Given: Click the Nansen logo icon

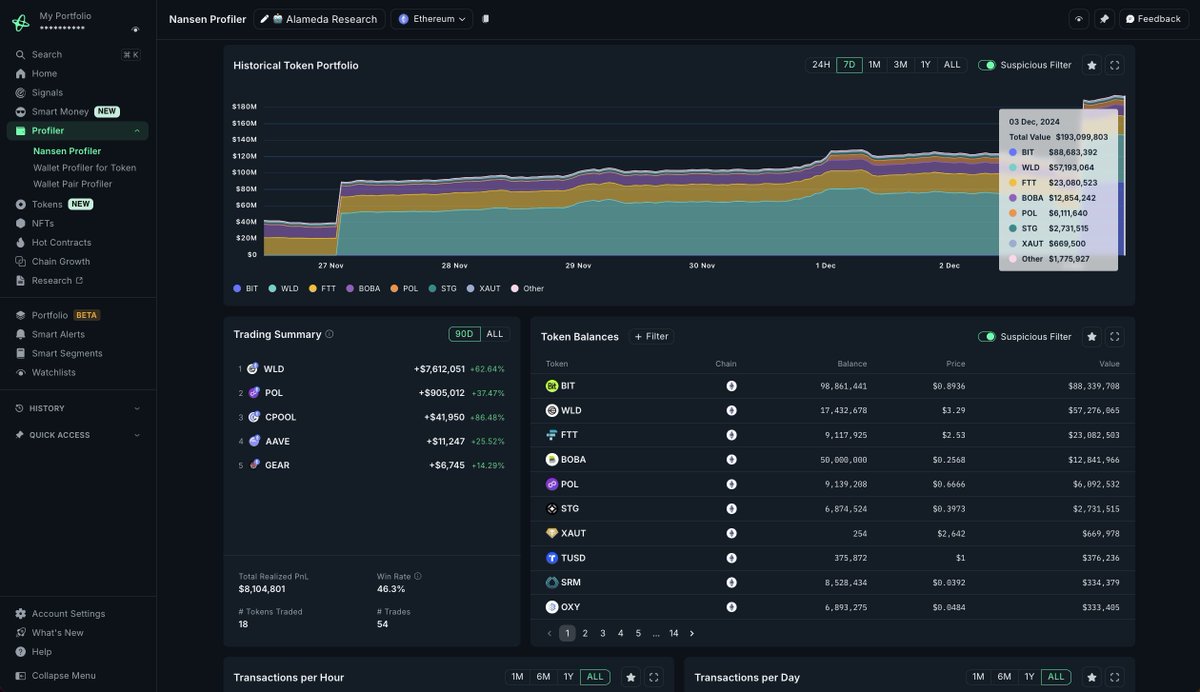Looking at the screenshot, I should coord(20,22).
